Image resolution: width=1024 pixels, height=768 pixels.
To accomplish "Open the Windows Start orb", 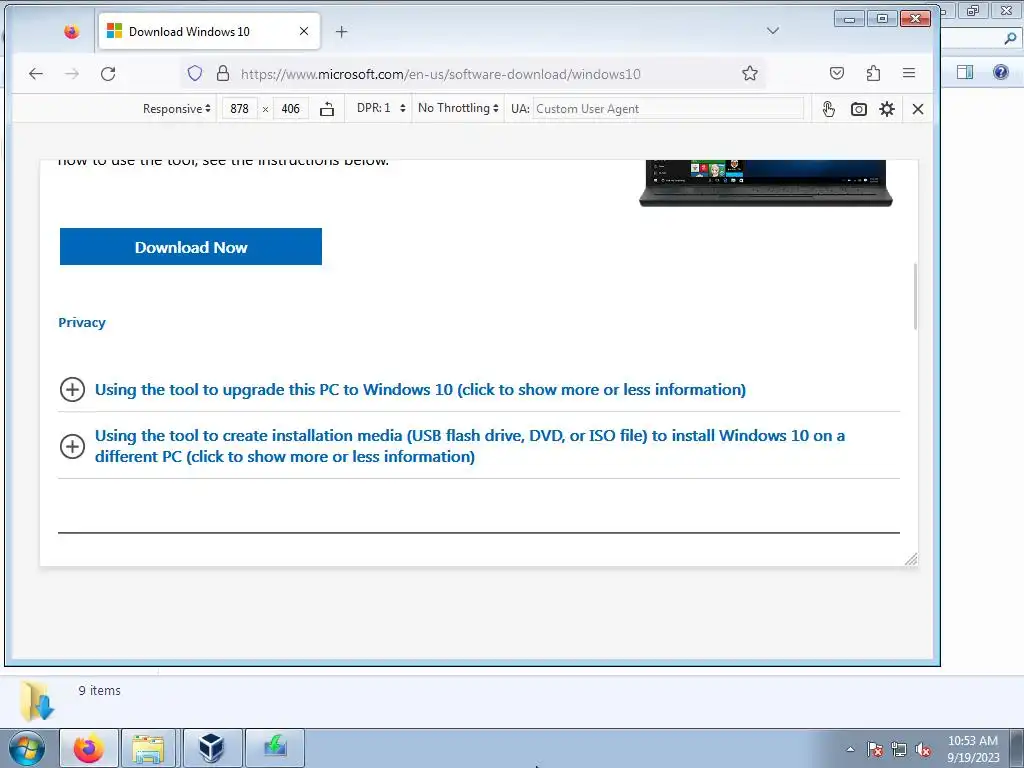I will click(27, 748).
